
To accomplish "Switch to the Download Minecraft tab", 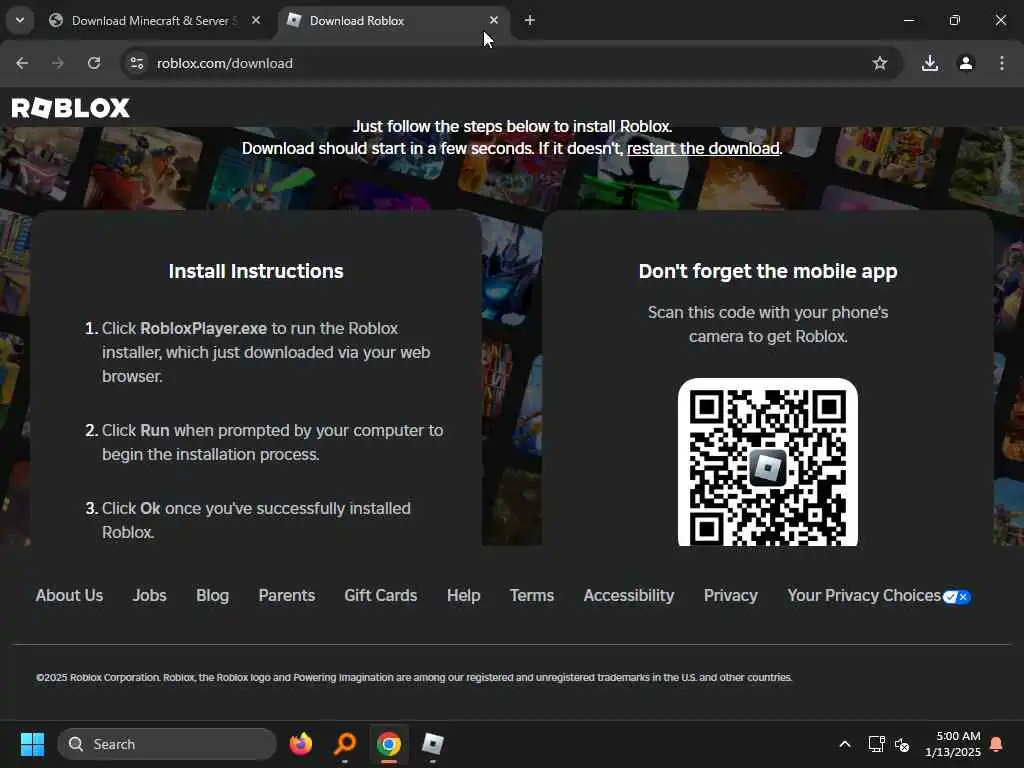I will (155, 20).
